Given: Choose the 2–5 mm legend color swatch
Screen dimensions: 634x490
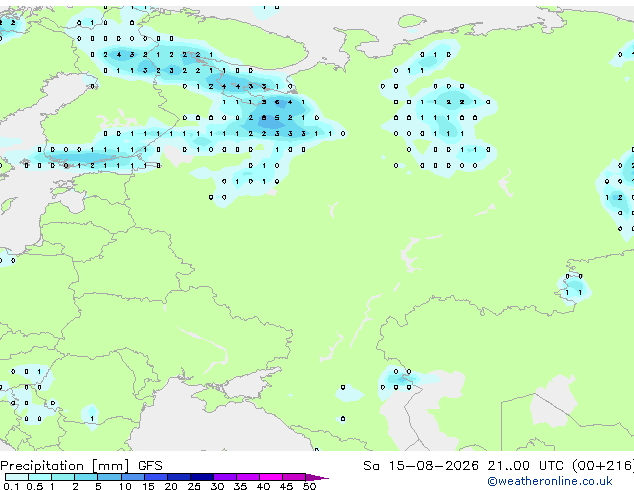Looking at the screenshot, I should [x=86, y=477].
